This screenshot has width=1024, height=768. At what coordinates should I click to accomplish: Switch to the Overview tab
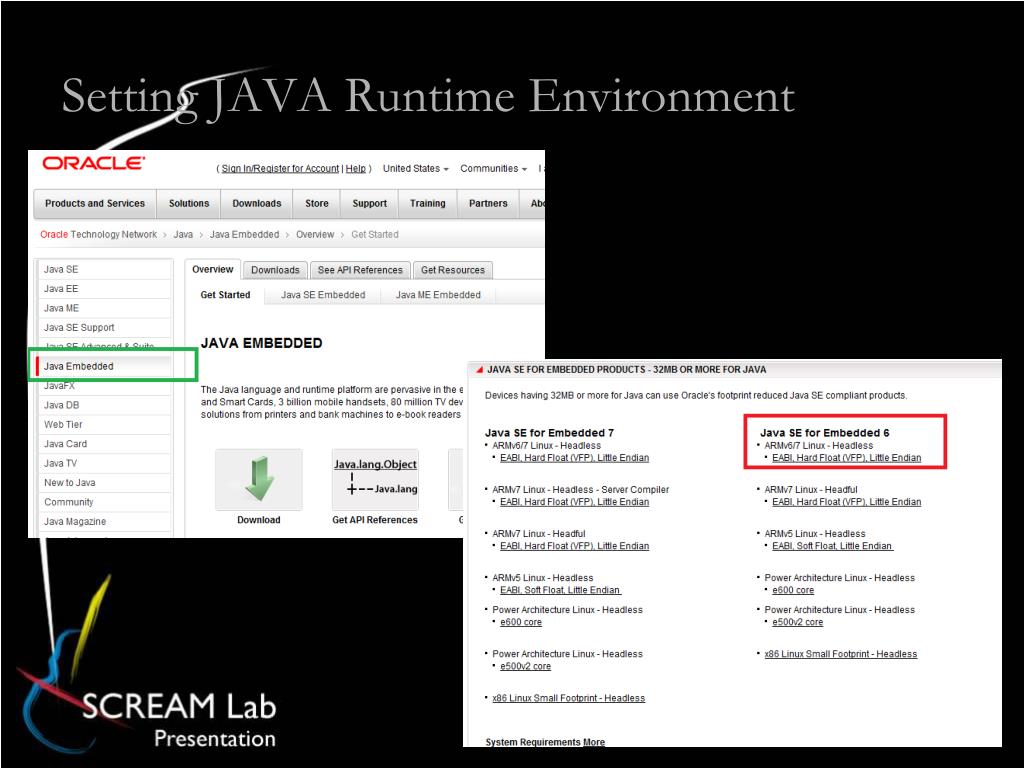(x=213, y=270)
